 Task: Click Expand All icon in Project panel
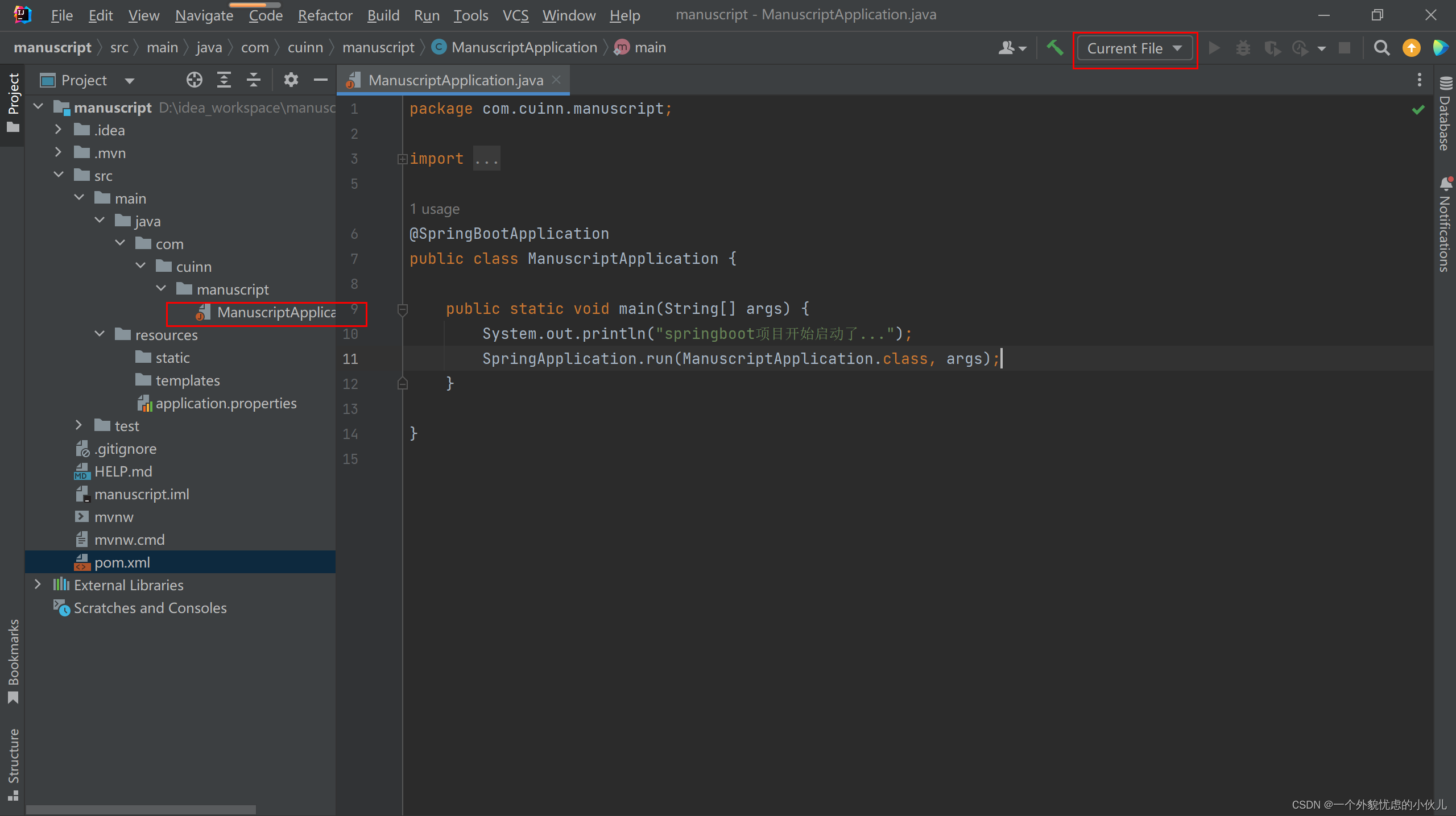(x=224, y=80)
